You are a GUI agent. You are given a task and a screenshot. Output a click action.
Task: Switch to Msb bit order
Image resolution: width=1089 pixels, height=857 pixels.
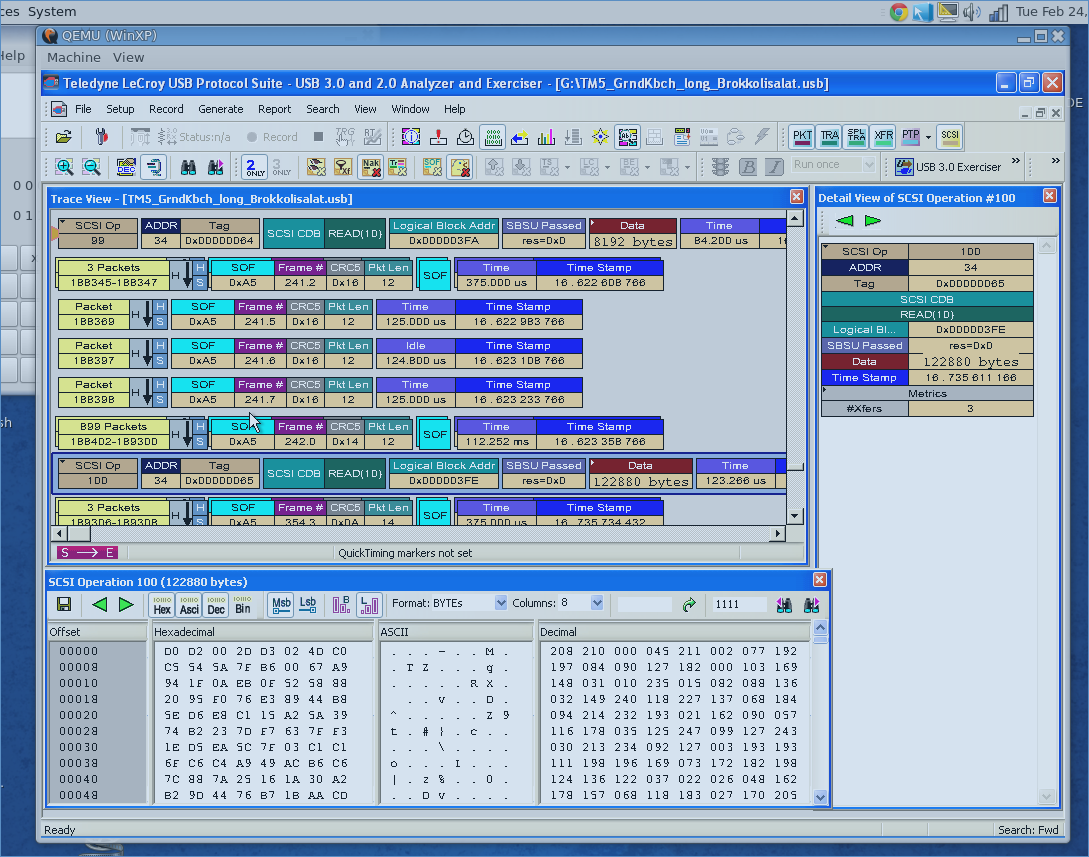tap(281, 605)
